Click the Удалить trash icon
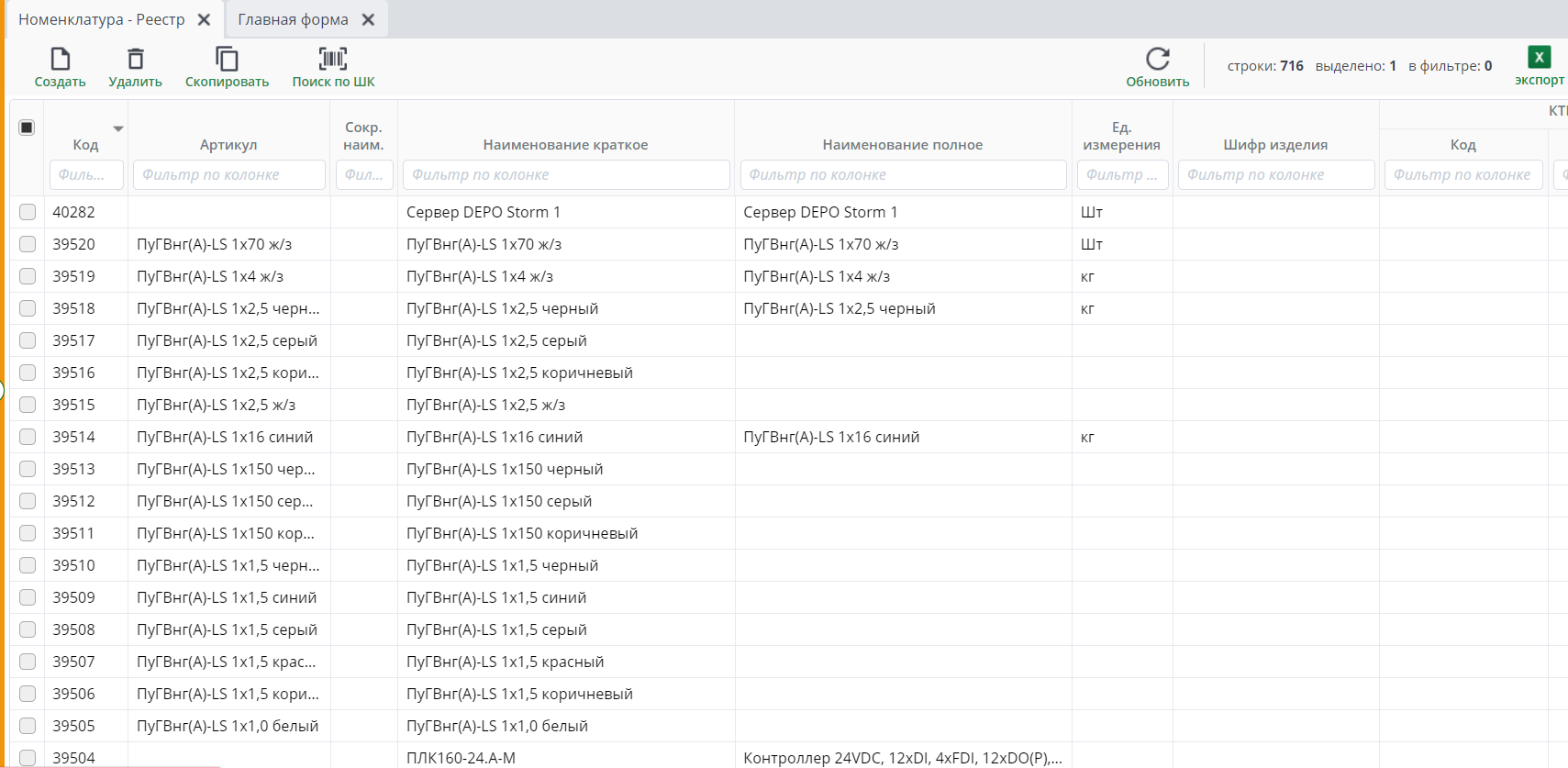The image size is (1568, 768). pyautogui.click(x=136, y=60)
